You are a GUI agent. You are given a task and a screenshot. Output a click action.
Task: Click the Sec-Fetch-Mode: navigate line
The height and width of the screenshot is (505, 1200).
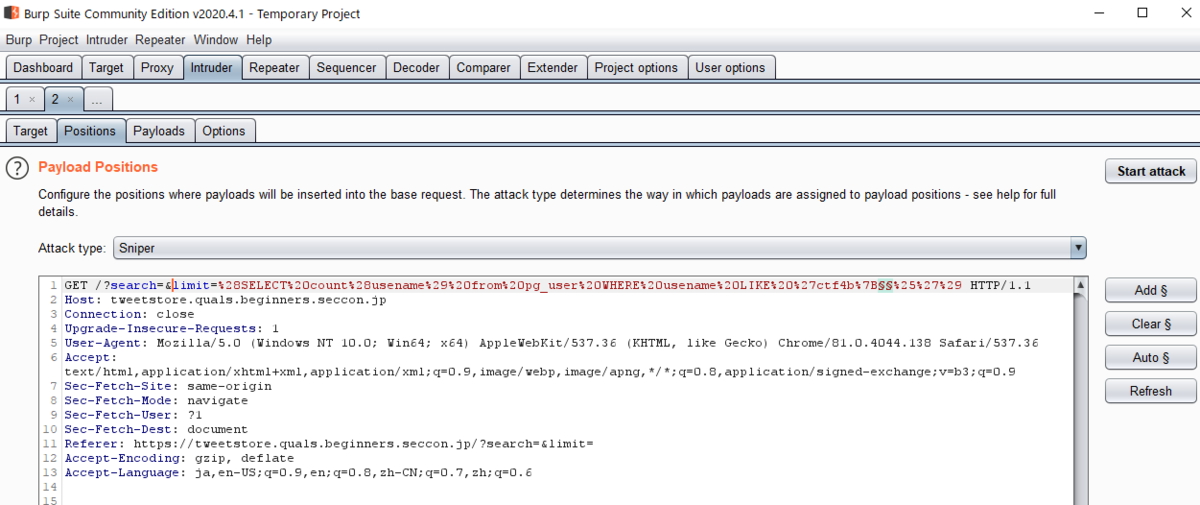pos(156,400)
